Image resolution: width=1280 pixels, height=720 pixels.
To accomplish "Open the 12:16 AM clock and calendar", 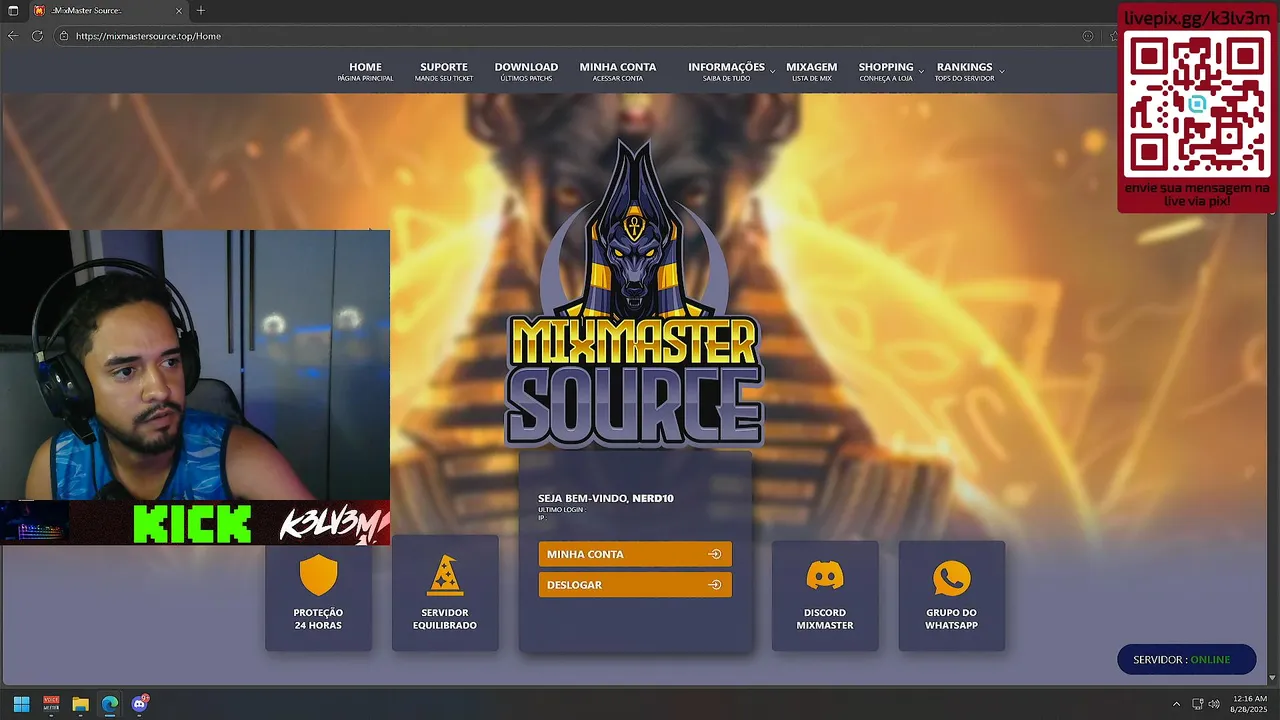I will (1250, 704).
